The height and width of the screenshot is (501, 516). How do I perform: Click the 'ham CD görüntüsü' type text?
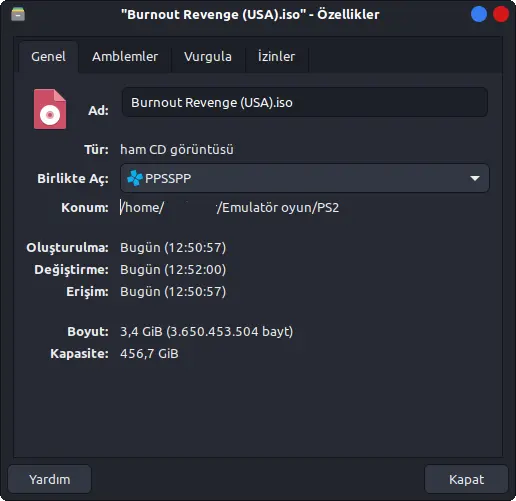click(x=177, y=149)
